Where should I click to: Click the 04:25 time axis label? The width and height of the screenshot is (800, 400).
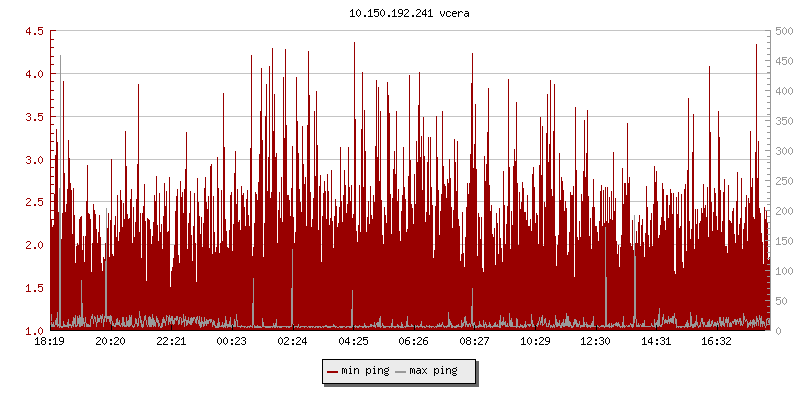click(353, 342)
